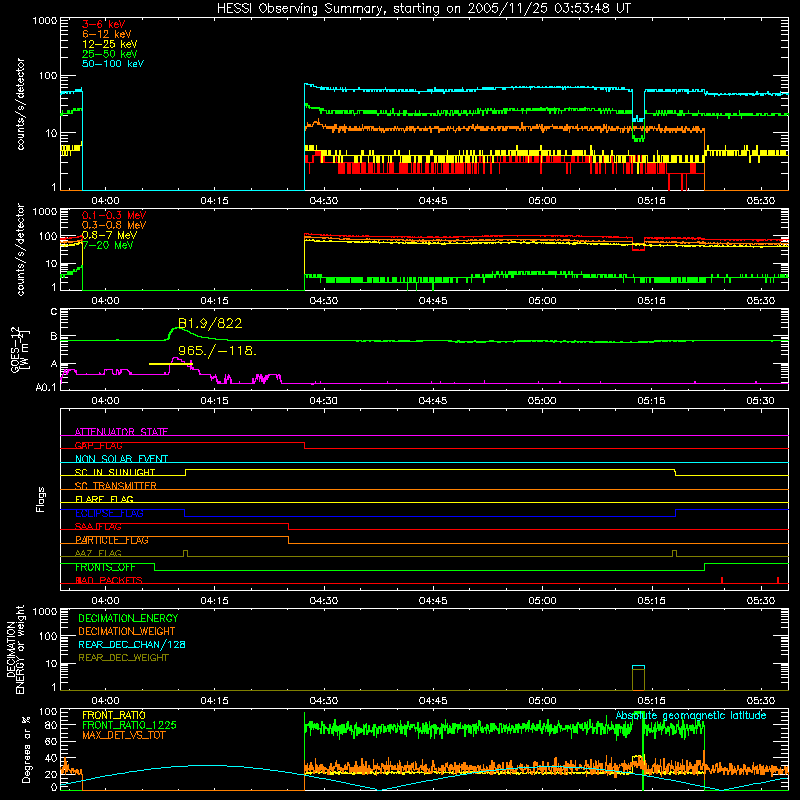Click the REAR_DEC_CHAN/128 legend label
Image resolution: width=800 pixels, height=800 pixels.
132,644
